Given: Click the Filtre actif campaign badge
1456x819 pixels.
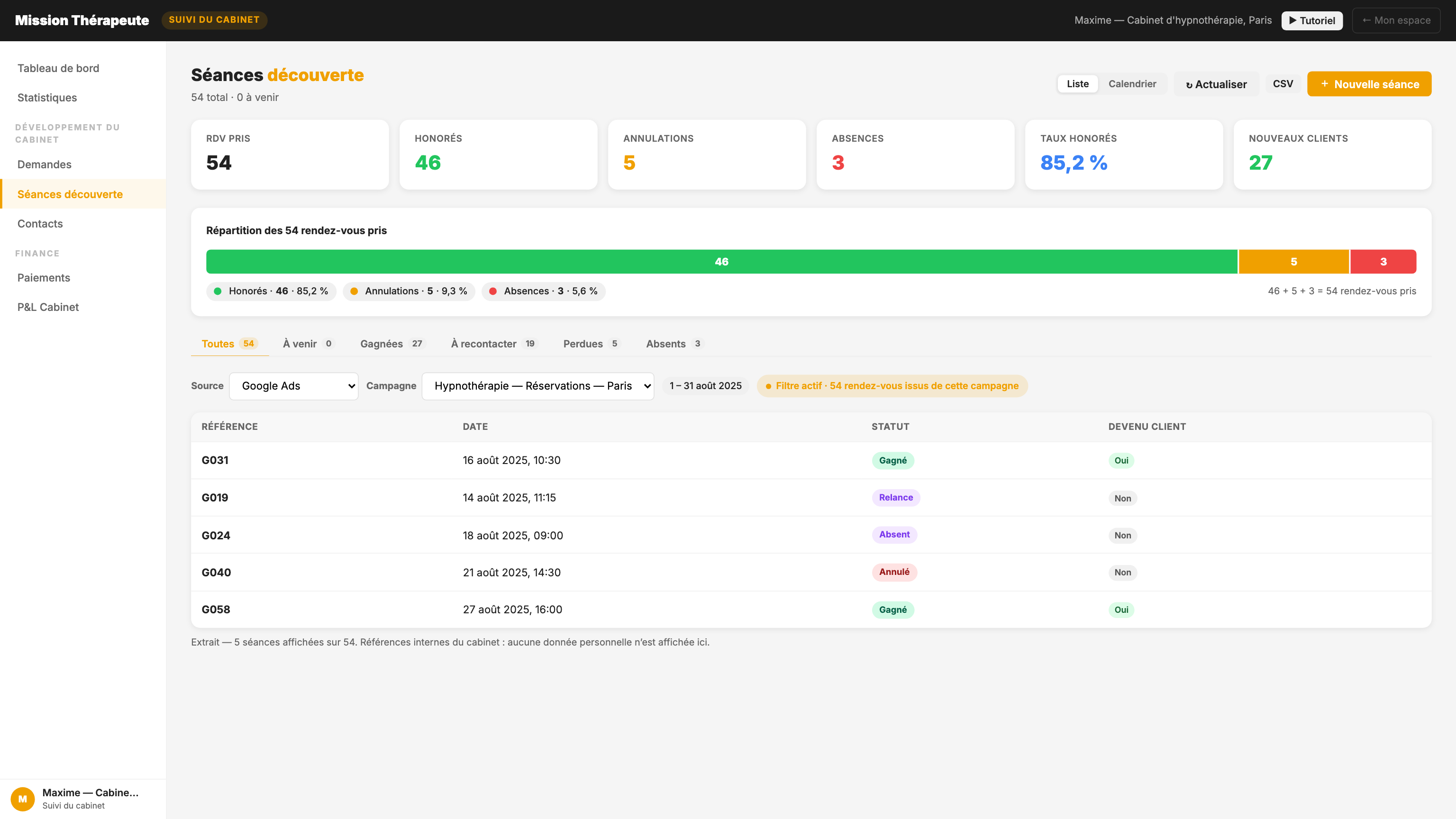Looking at the screenshot, I should tap(892, 385).
